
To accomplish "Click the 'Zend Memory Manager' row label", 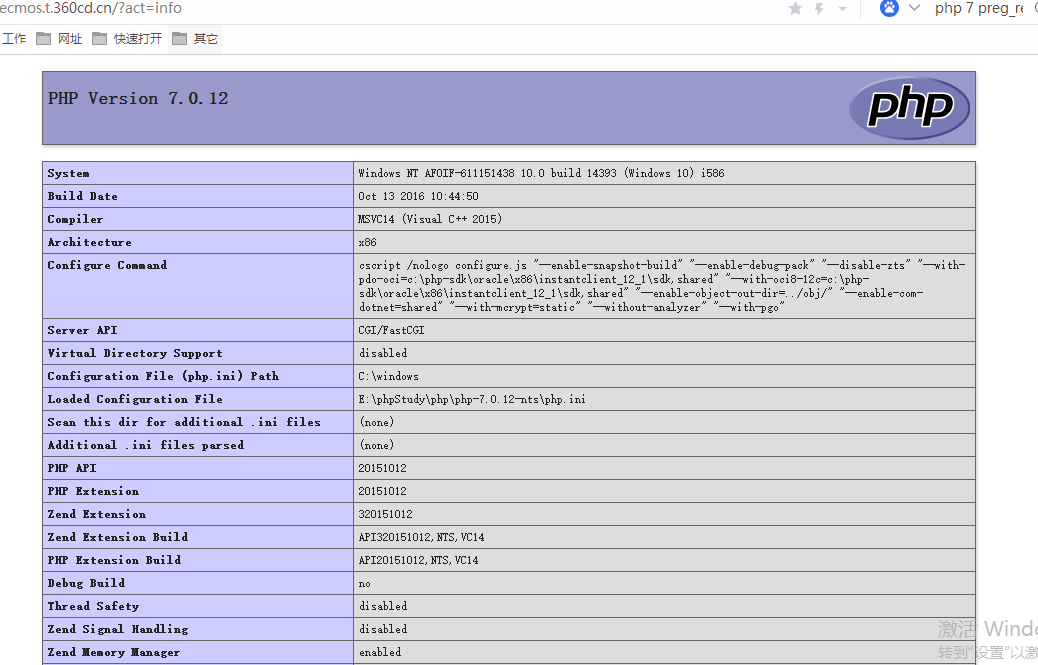I will [114, 652].
